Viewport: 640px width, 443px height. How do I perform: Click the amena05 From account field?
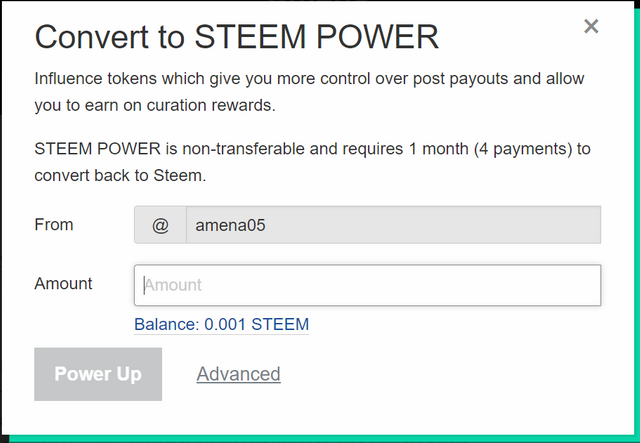(x=392, y=225)
